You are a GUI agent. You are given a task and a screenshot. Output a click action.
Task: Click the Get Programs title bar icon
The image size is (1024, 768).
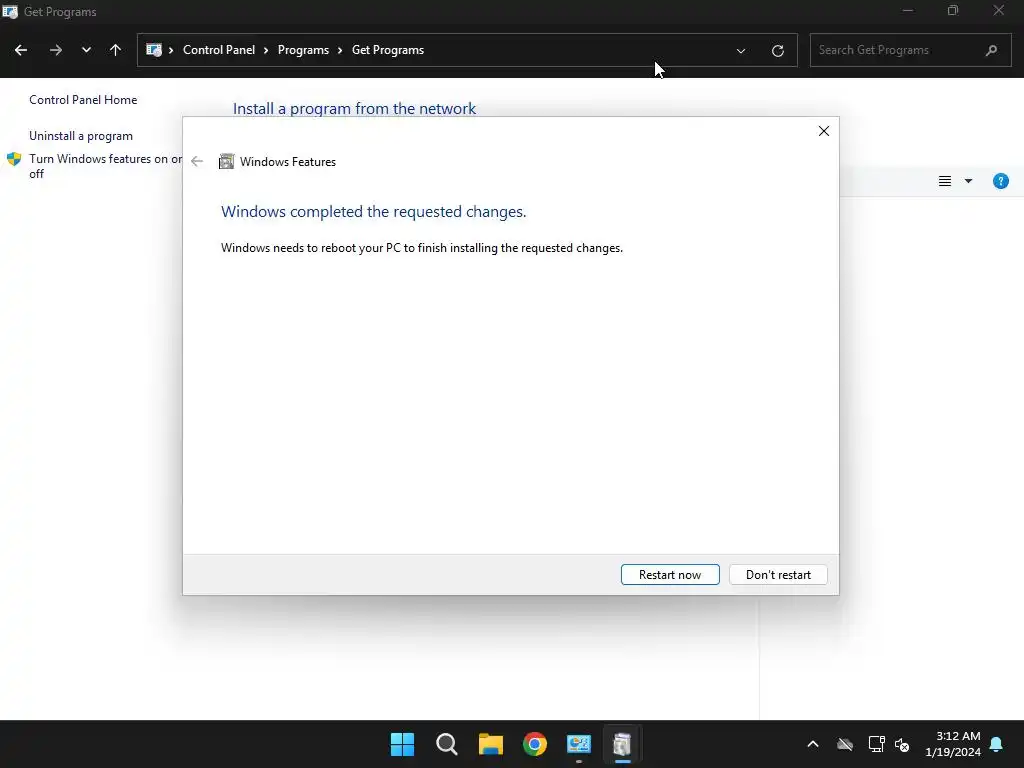(x=10, y=12)
